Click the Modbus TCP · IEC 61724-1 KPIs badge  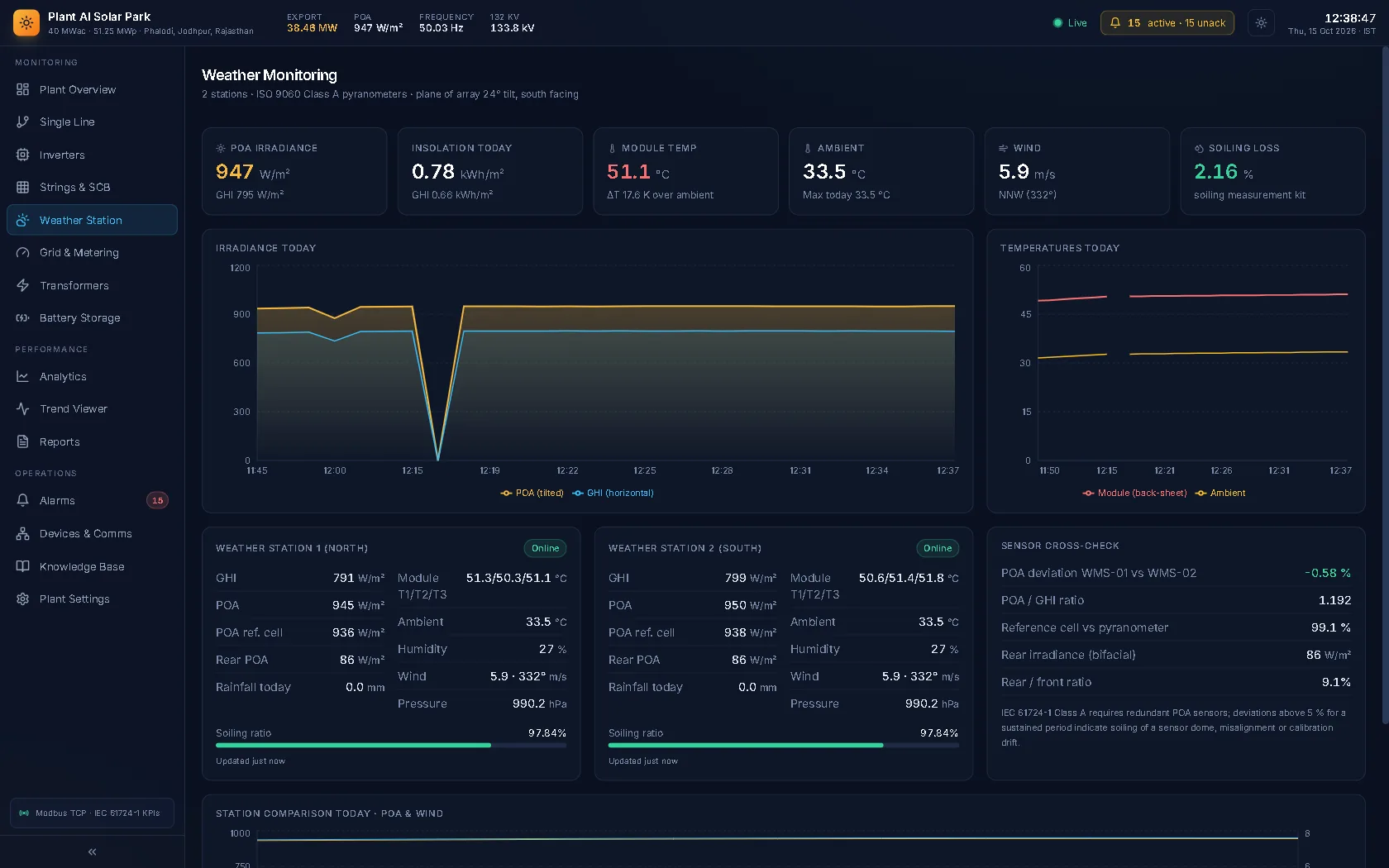(x=92, y=813)
